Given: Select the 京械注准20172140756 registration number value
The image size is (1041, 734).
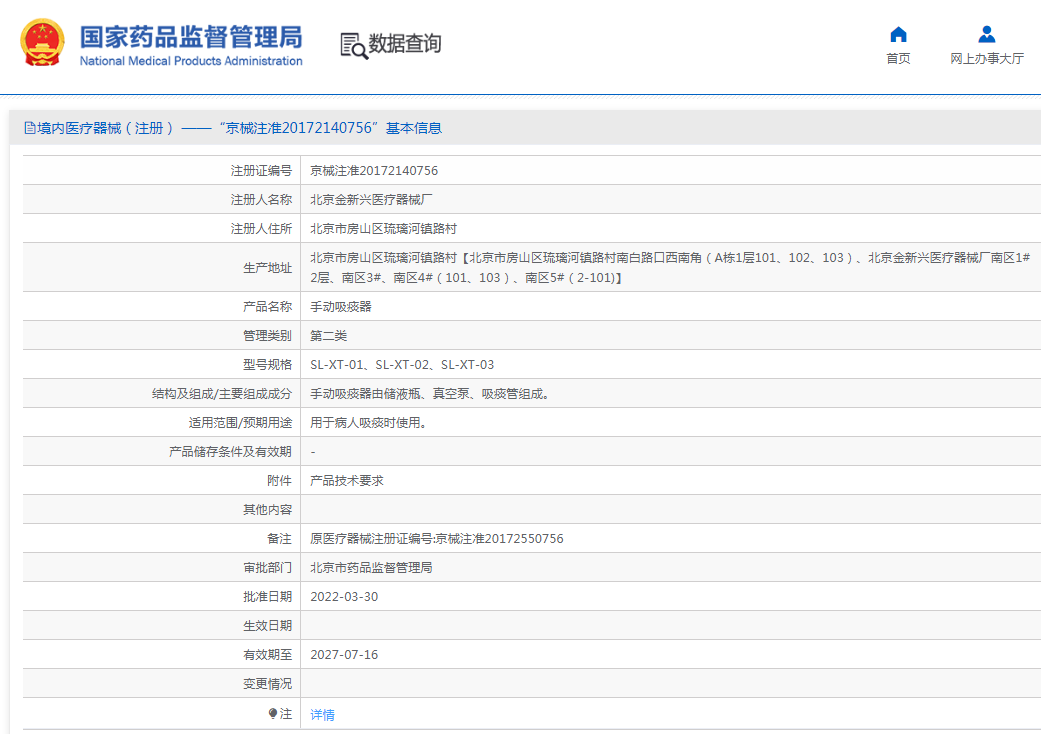Looking at the screenshot, I should coord(374,171).
